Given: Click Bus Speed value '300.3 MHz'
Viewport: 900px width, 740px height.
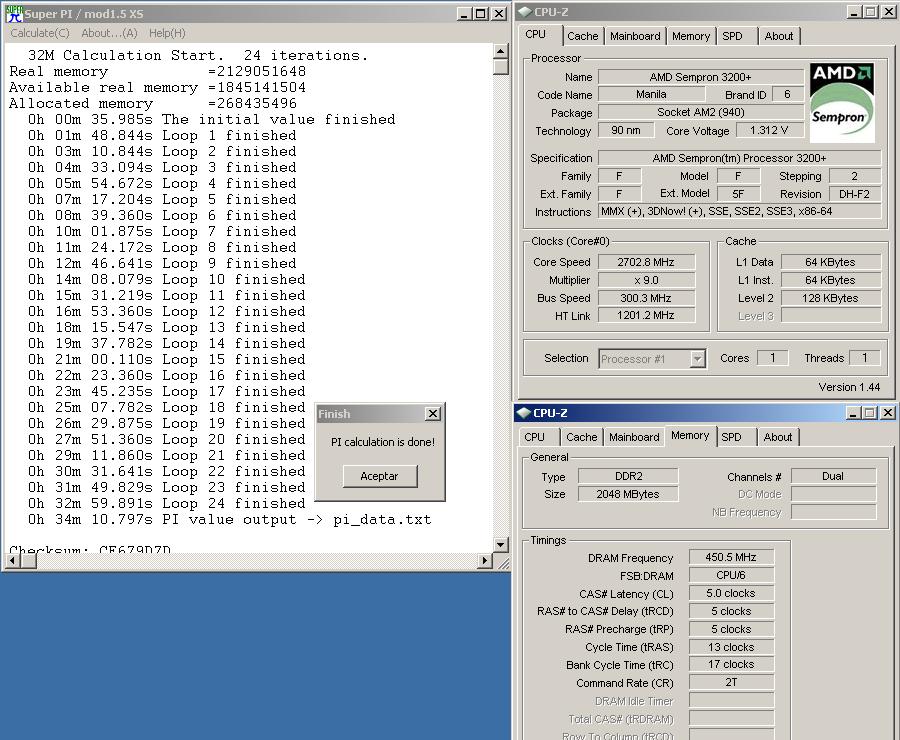Looking at the screenshot, I should click(646, 298).
